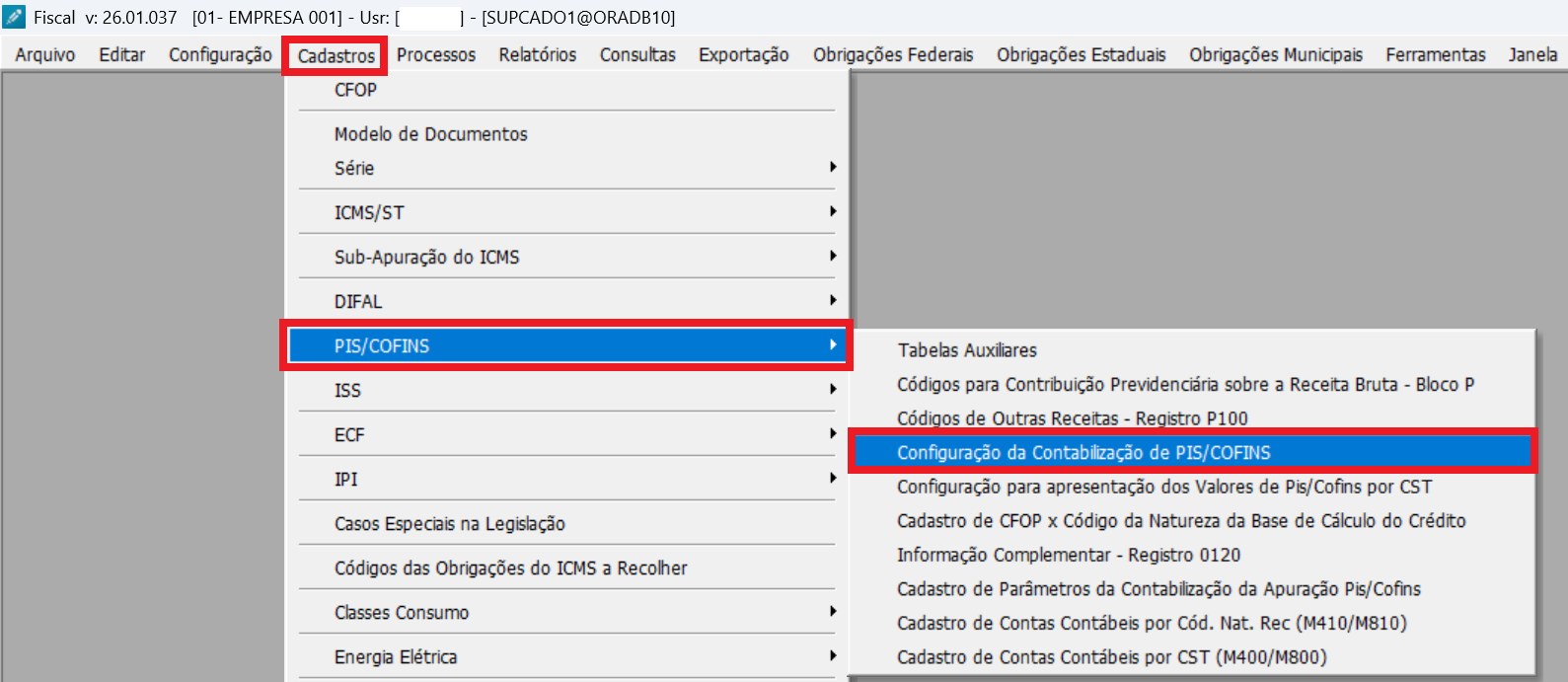Open the Janela menu
Image resolution: width=1568 pixels, height=682 pixels.
1532,54
